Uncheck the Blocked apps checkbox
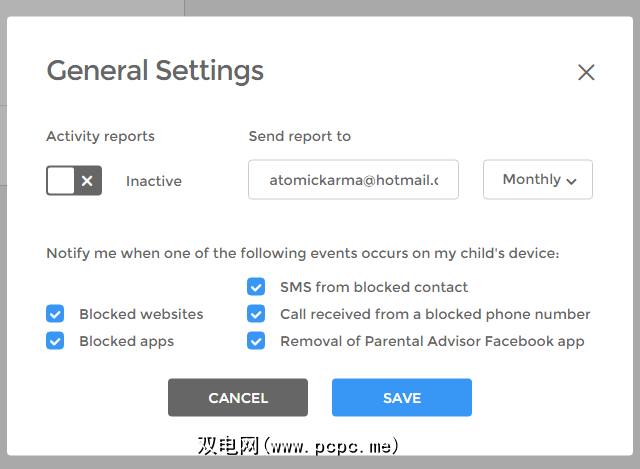Screen dimensions: 640x469 click(x=56, y=341)
